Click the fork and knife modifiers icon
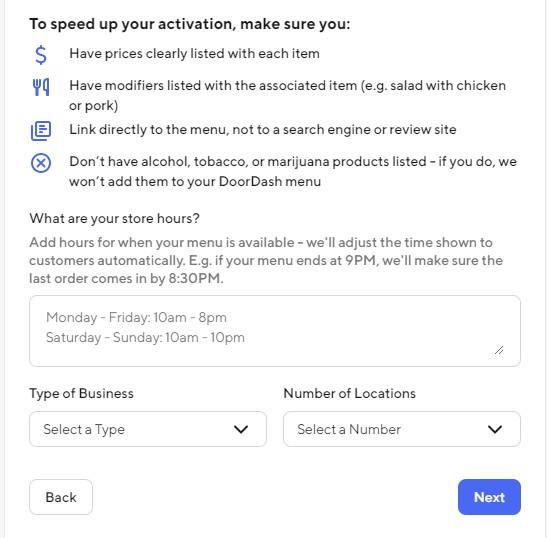Image resolution: width=547 pixels, height=538 pixels. (41, 87)
